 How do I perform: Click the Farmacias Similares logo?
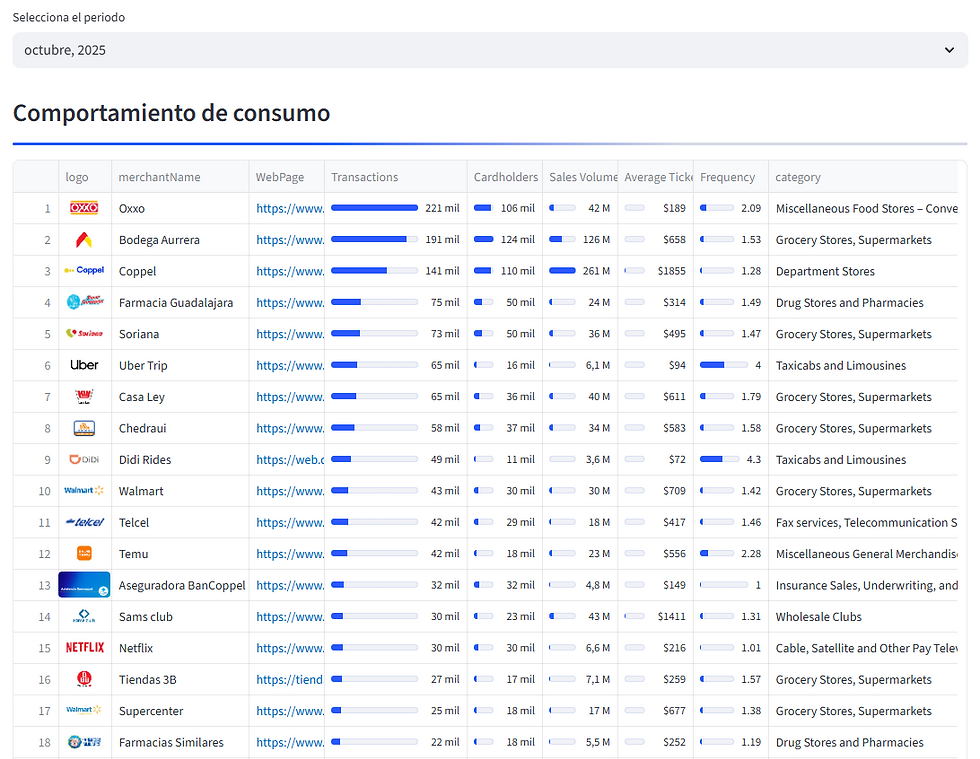(84, 742)
